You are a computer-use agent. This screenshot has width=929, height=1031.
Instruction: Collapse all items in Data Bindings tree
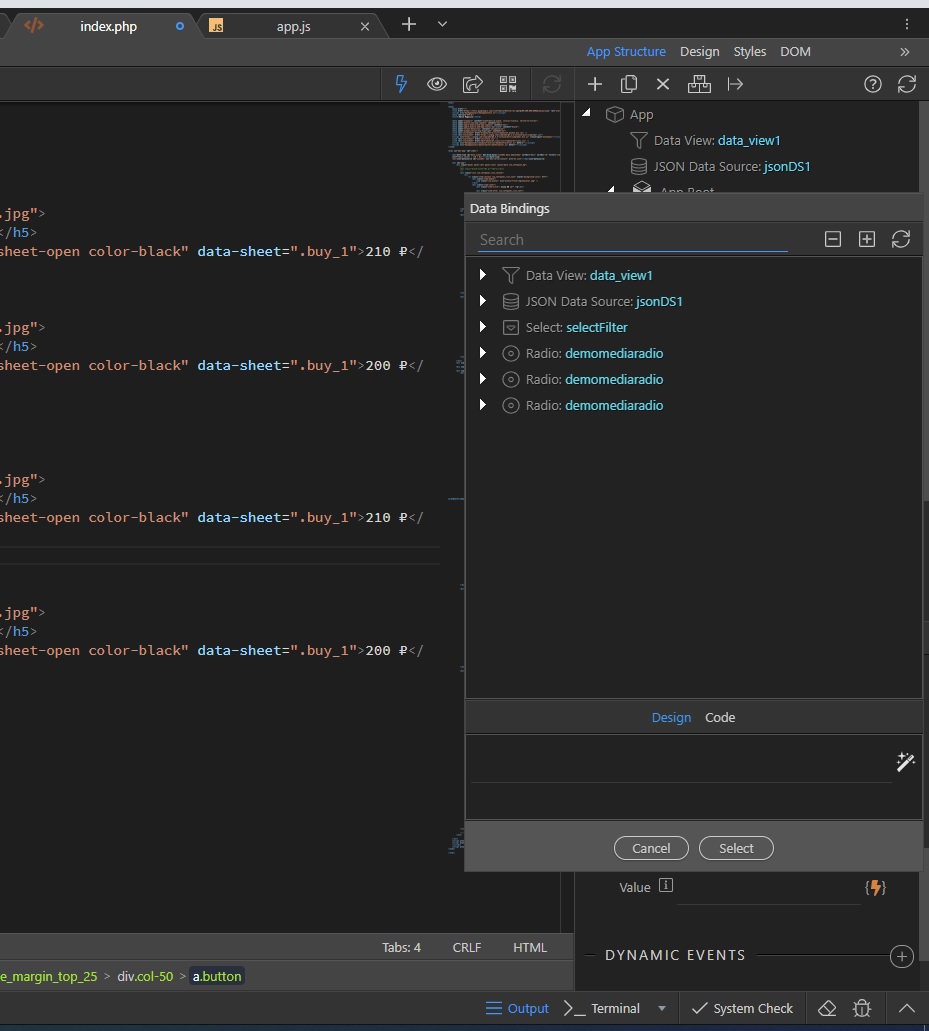tap(833, 239)
